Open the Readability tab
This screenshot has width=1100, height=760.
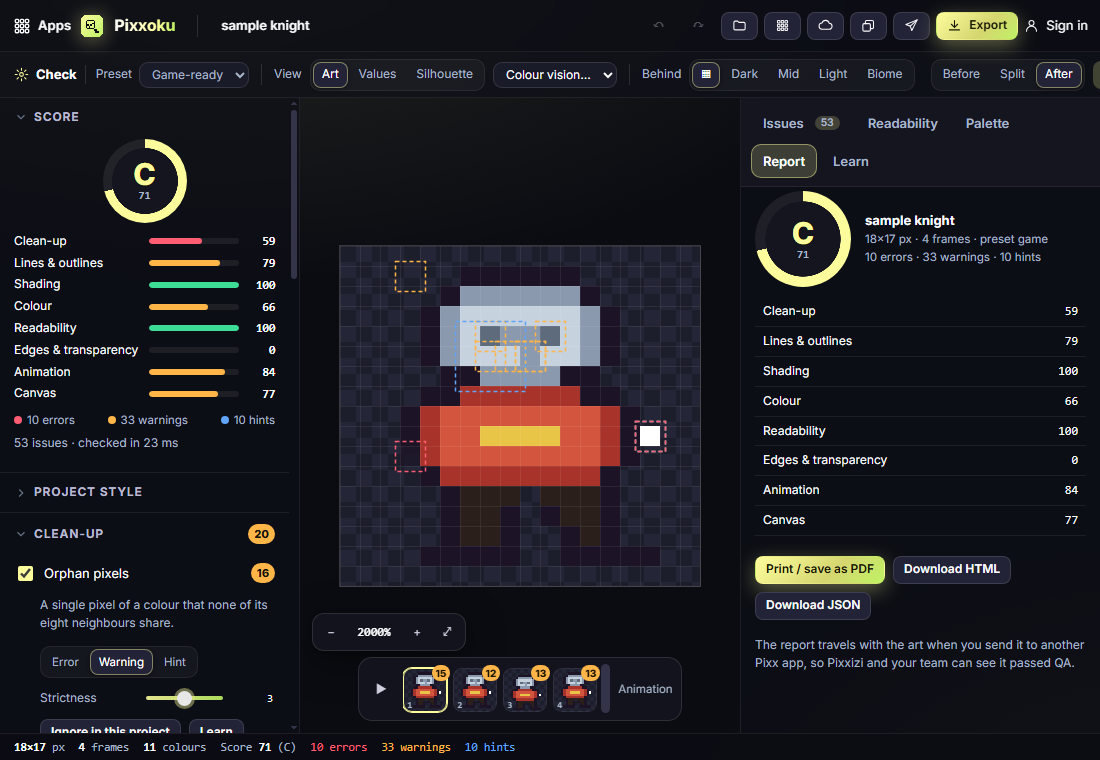[x=902, y=124]
